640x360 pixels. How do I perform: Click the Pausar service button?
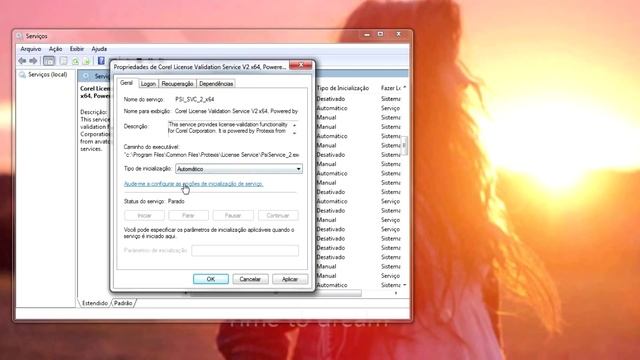pos(233,215)
